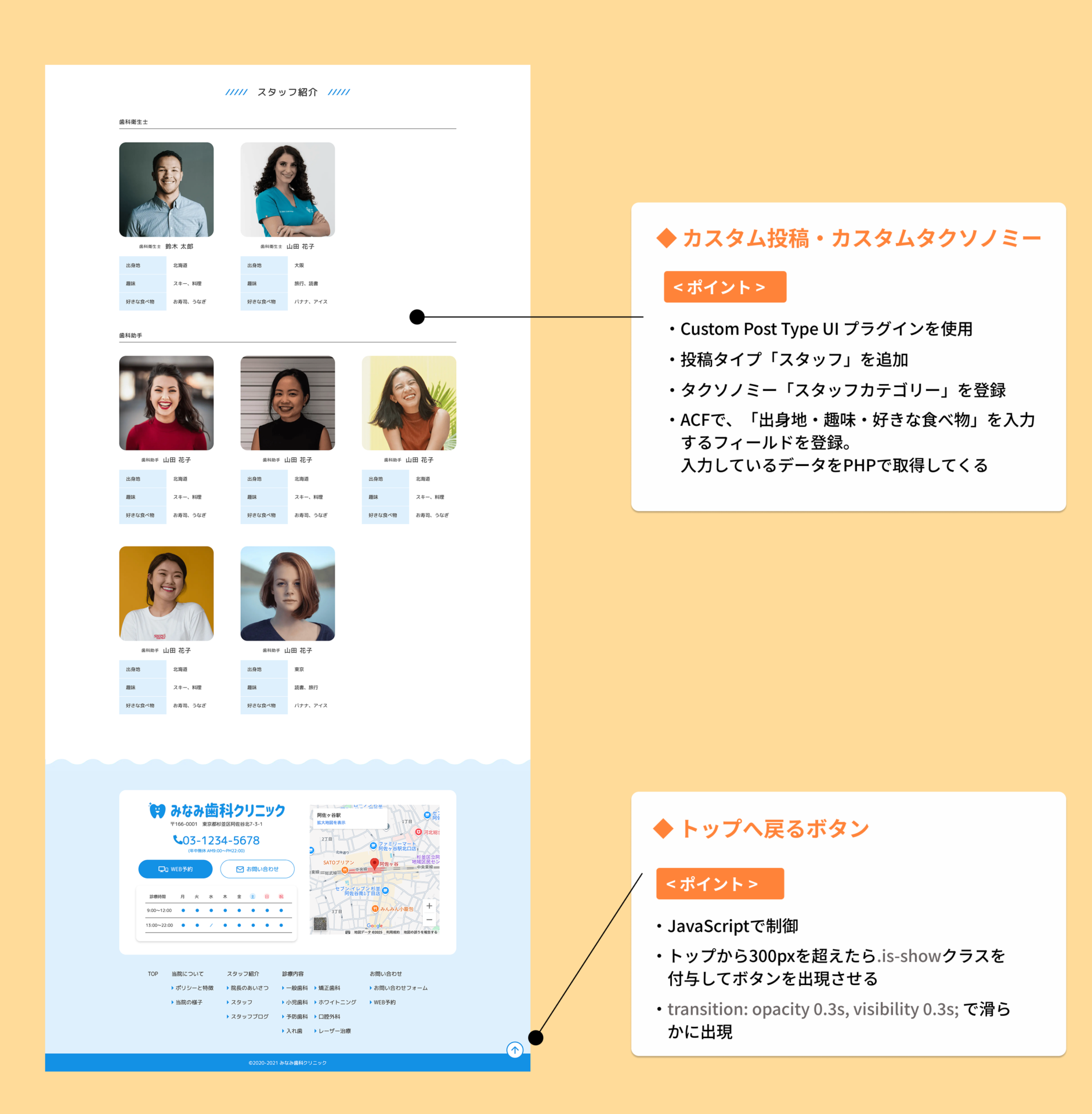Click the ファミリーマート map marker
This screenshot has height=1114, width=1092.
coord(373,845)
